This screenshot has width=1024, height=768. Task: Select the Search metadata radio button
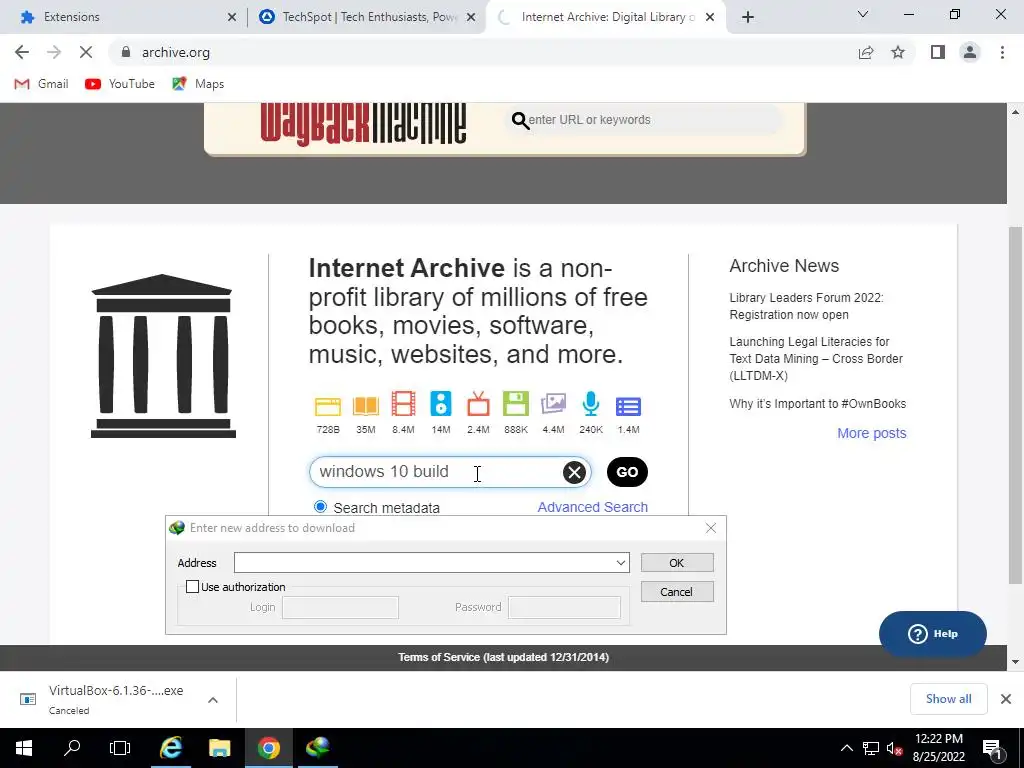point(320,507)
